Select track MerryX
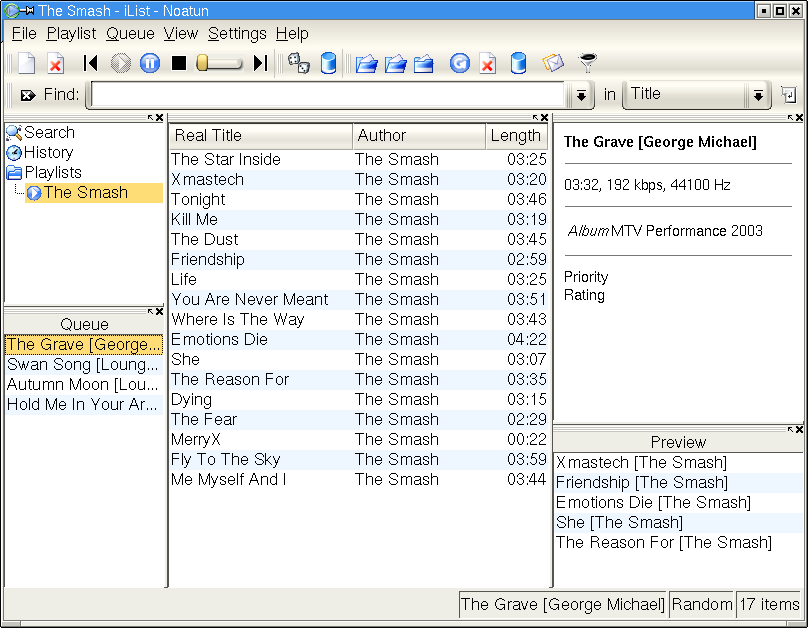808x628 pixels. (x=359, y=440)
